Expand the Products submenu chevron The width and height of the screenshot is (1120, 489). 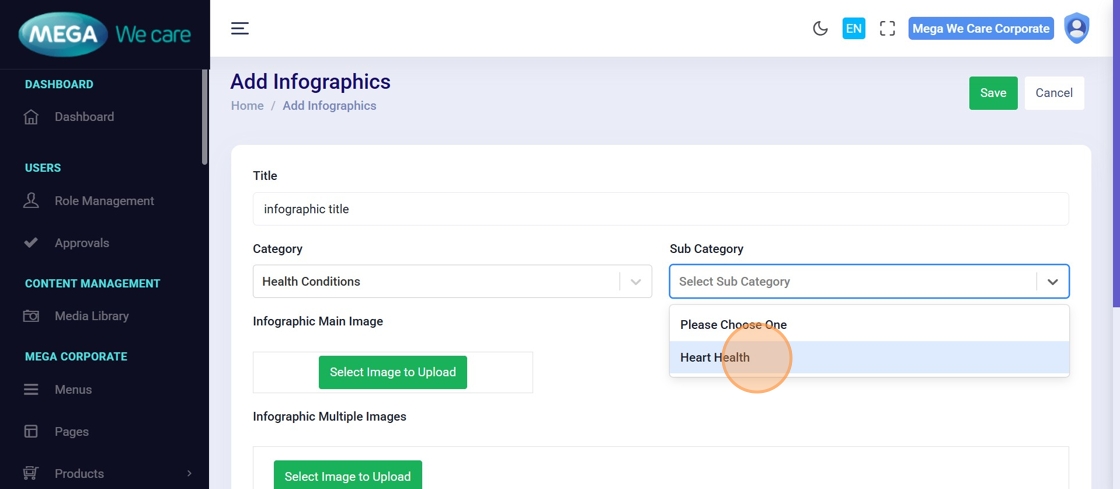[189, 474]
